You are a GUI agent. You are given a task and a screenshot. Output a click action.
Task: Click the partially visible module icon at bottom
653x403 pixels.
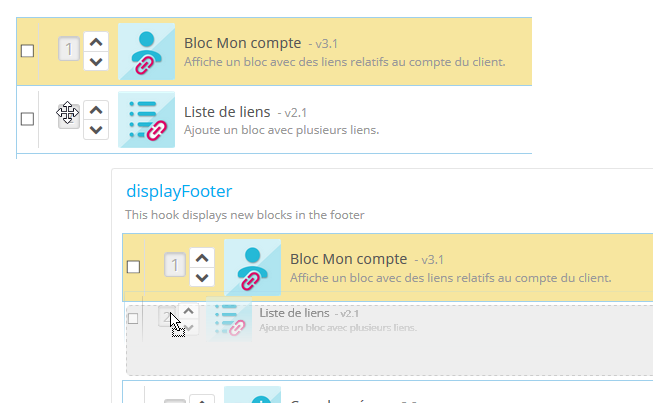(x=252, y=395)
